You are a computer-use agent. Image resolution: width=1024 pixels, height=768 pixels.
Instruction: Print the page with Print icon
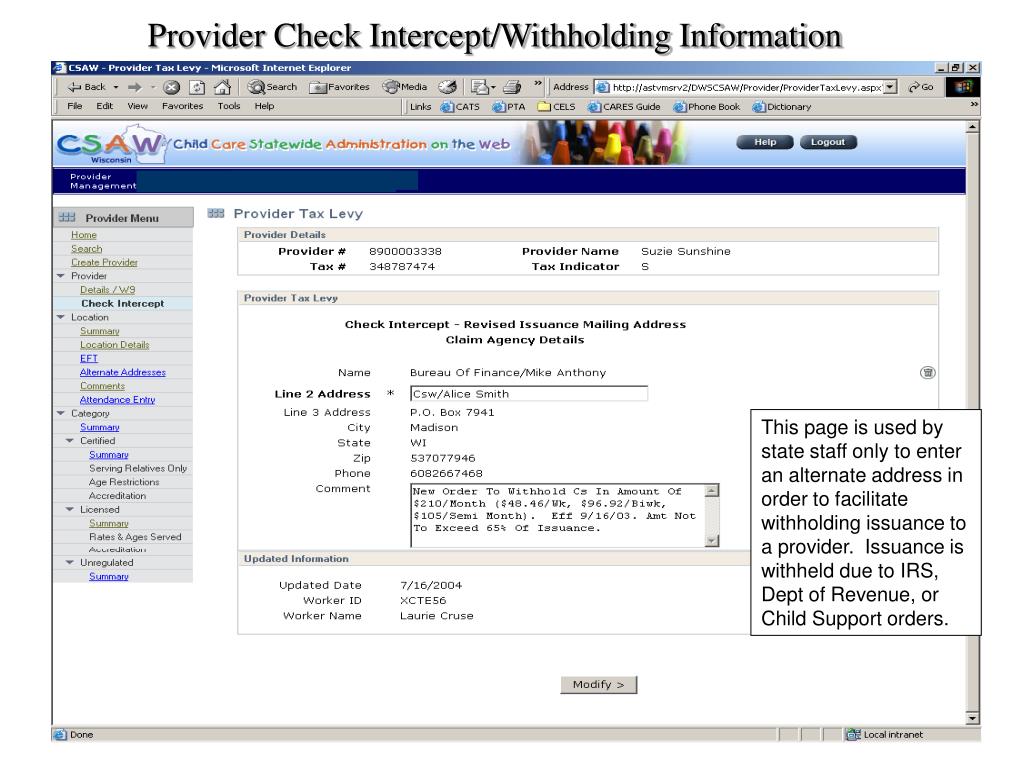tap(513, 87)
